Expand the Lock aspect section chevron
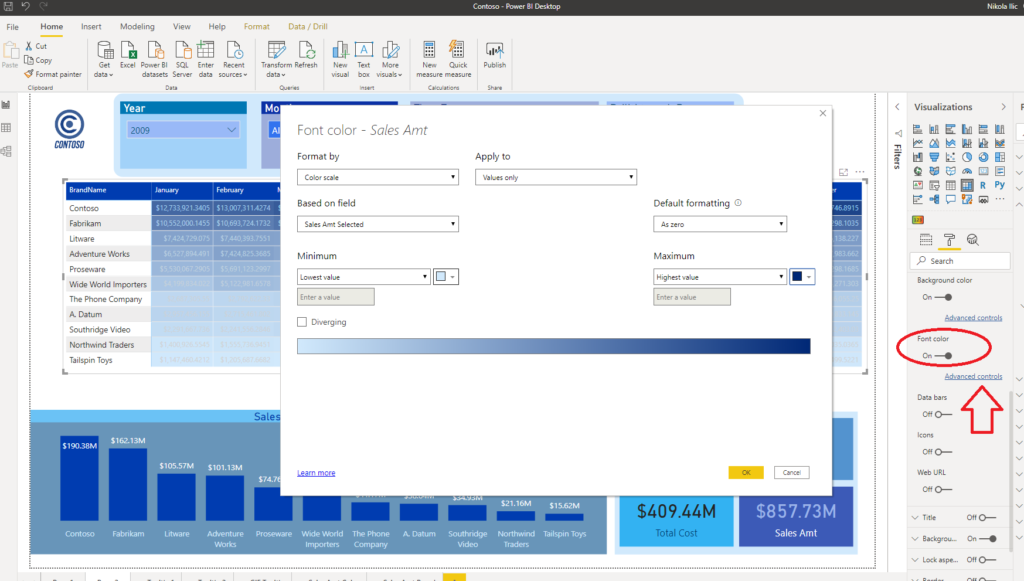The width and height of the screenshot is (1024, 581). 915,560
